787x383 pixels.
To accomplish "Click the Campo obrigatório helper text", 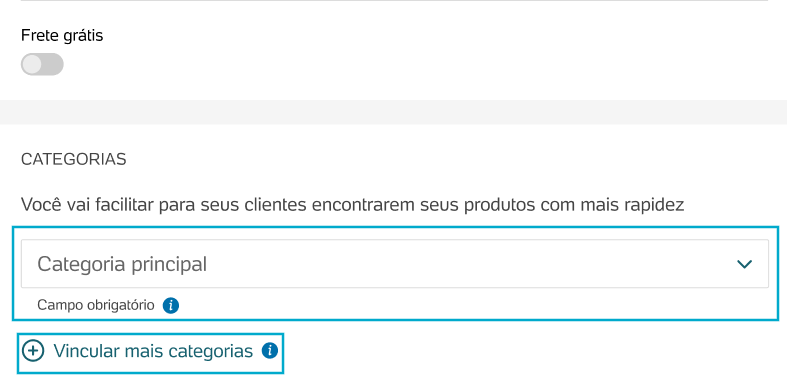I will 96,305.
